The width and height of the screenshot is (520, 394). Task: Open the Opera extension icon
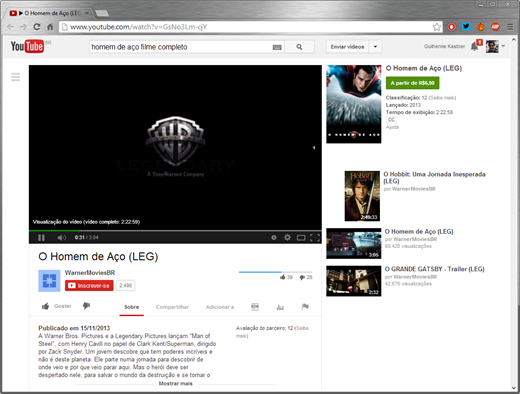[x=451, y=27]
